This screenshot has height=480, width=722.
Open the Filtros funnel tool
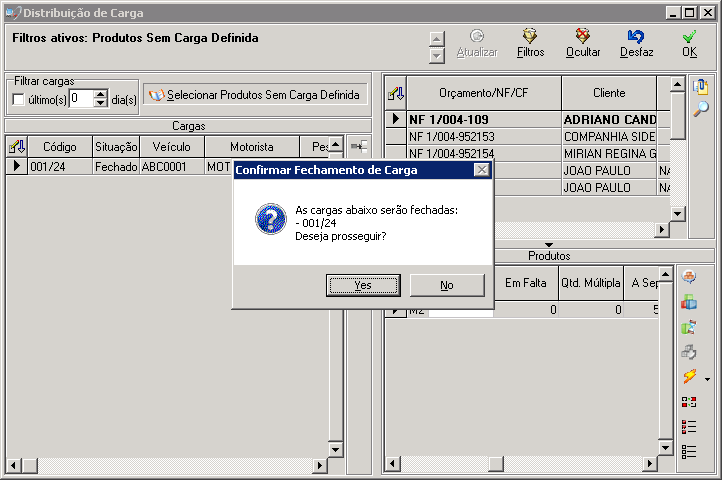530,44
